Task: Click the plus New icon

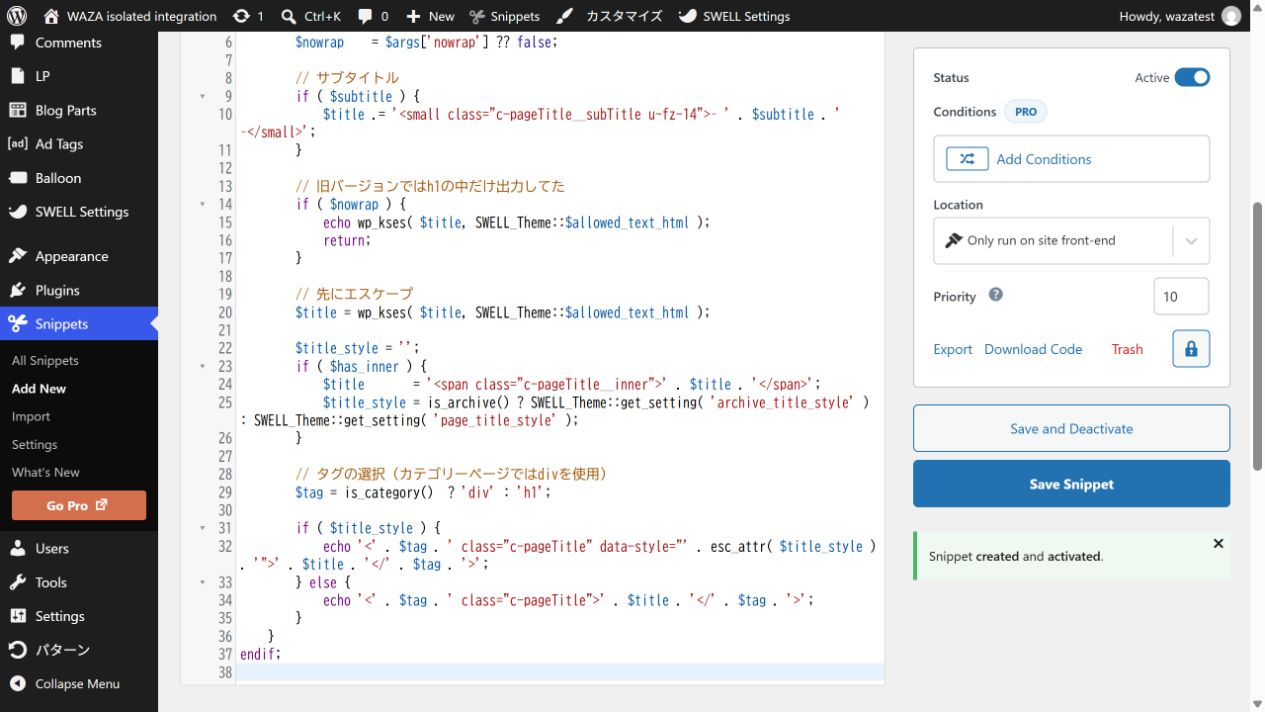Action: [x=413, y=16]
